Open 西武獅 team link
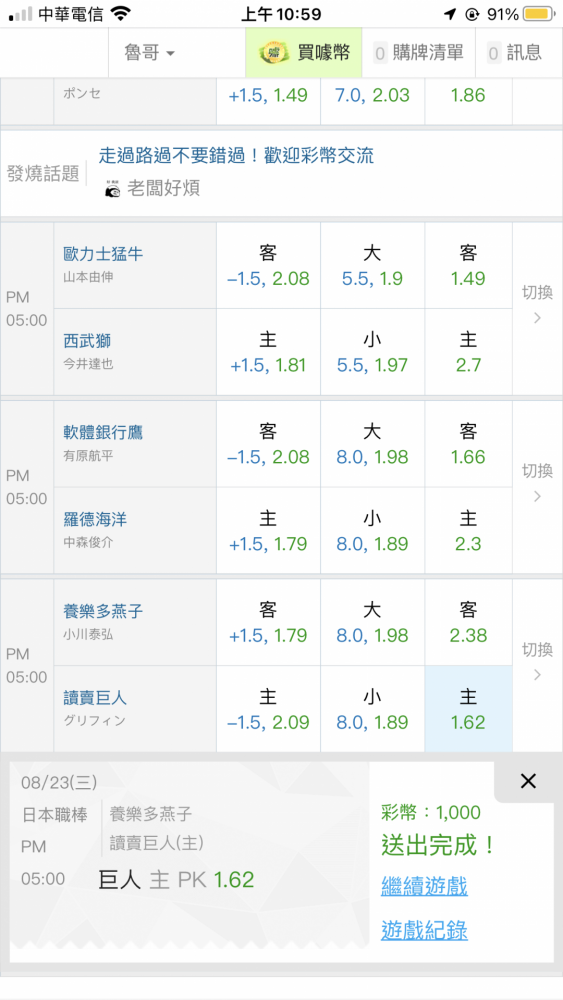563x1000 pixels. [87, 341]
